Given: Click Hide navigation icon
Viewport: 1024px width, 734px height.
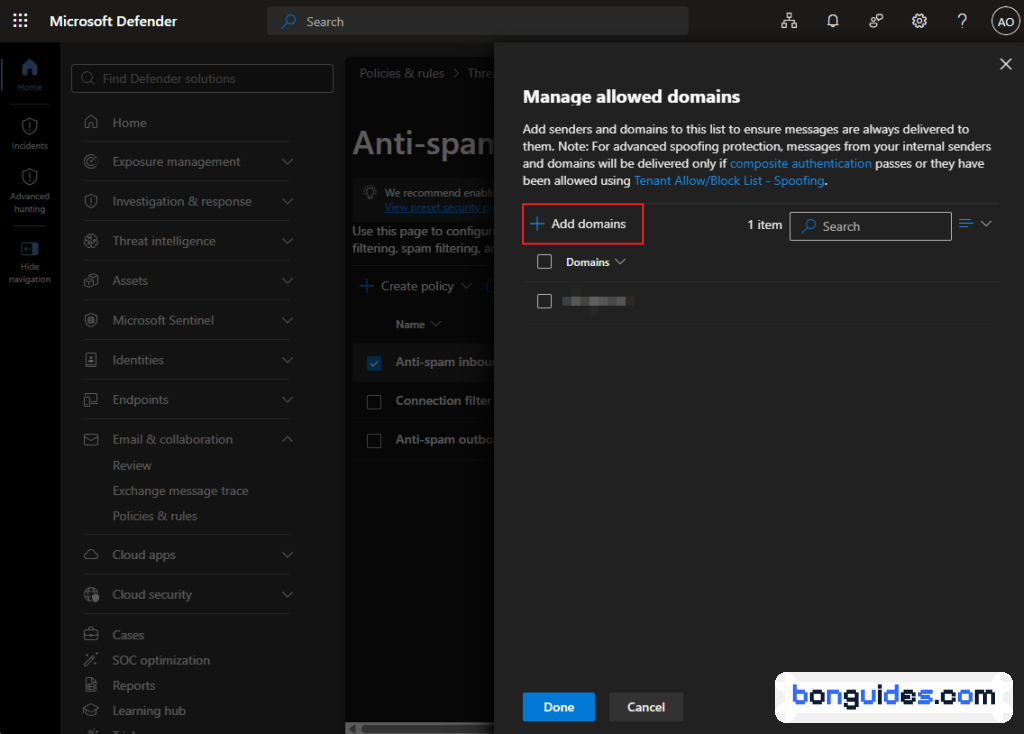Looking at the screenshot, I should pos(29,249).
